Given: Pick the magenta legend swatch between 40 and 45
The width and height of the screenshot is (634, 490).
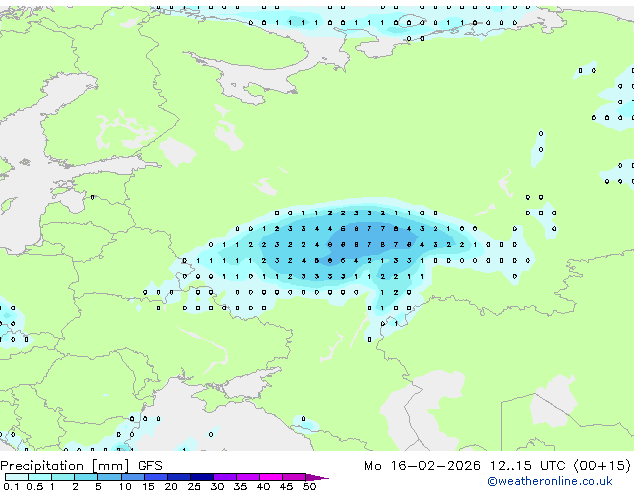Looking at the screenshot, I should pos(271,477).
